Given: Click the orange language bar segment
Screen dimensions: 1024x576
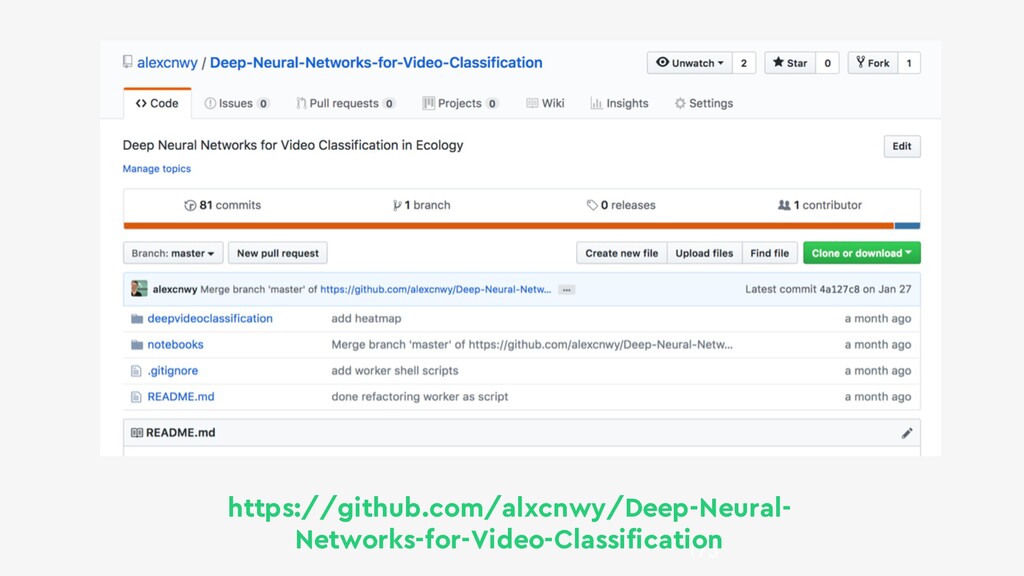Looking at the screenshot, I should [509, 226].
